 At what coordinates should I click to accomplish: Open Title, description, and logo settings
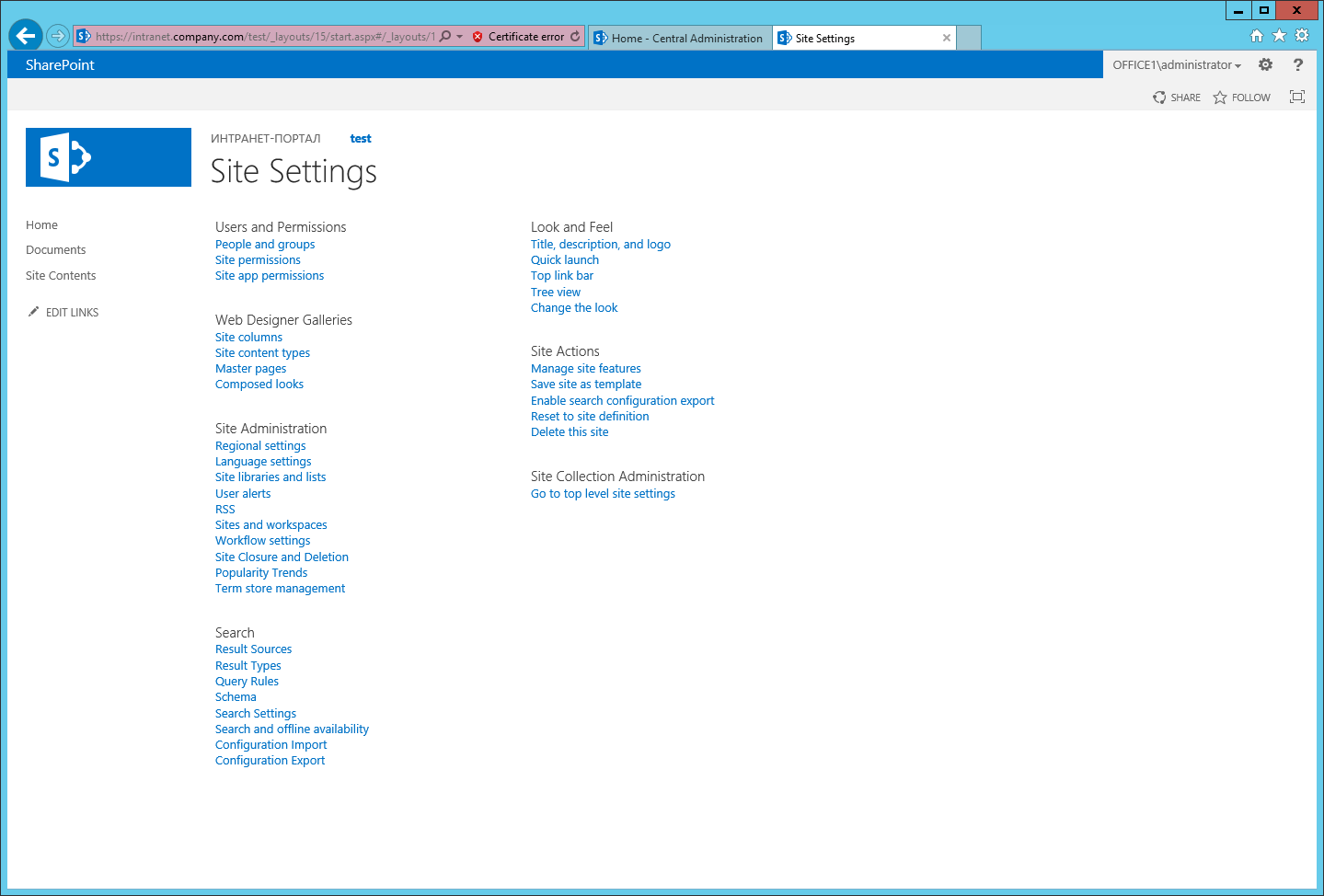click(x=601, y=245)
